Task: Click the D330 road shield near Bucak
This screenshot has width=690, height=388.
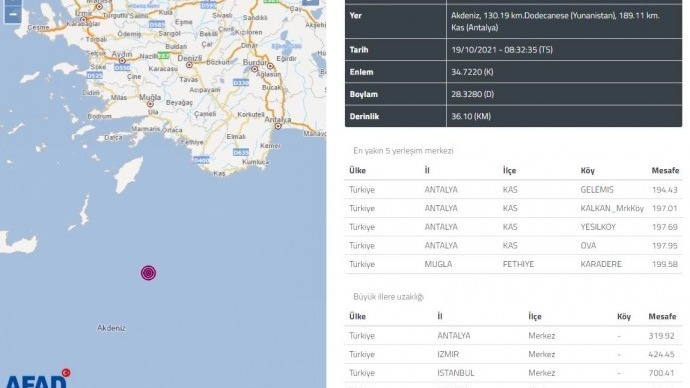Action: click(241, 82)
